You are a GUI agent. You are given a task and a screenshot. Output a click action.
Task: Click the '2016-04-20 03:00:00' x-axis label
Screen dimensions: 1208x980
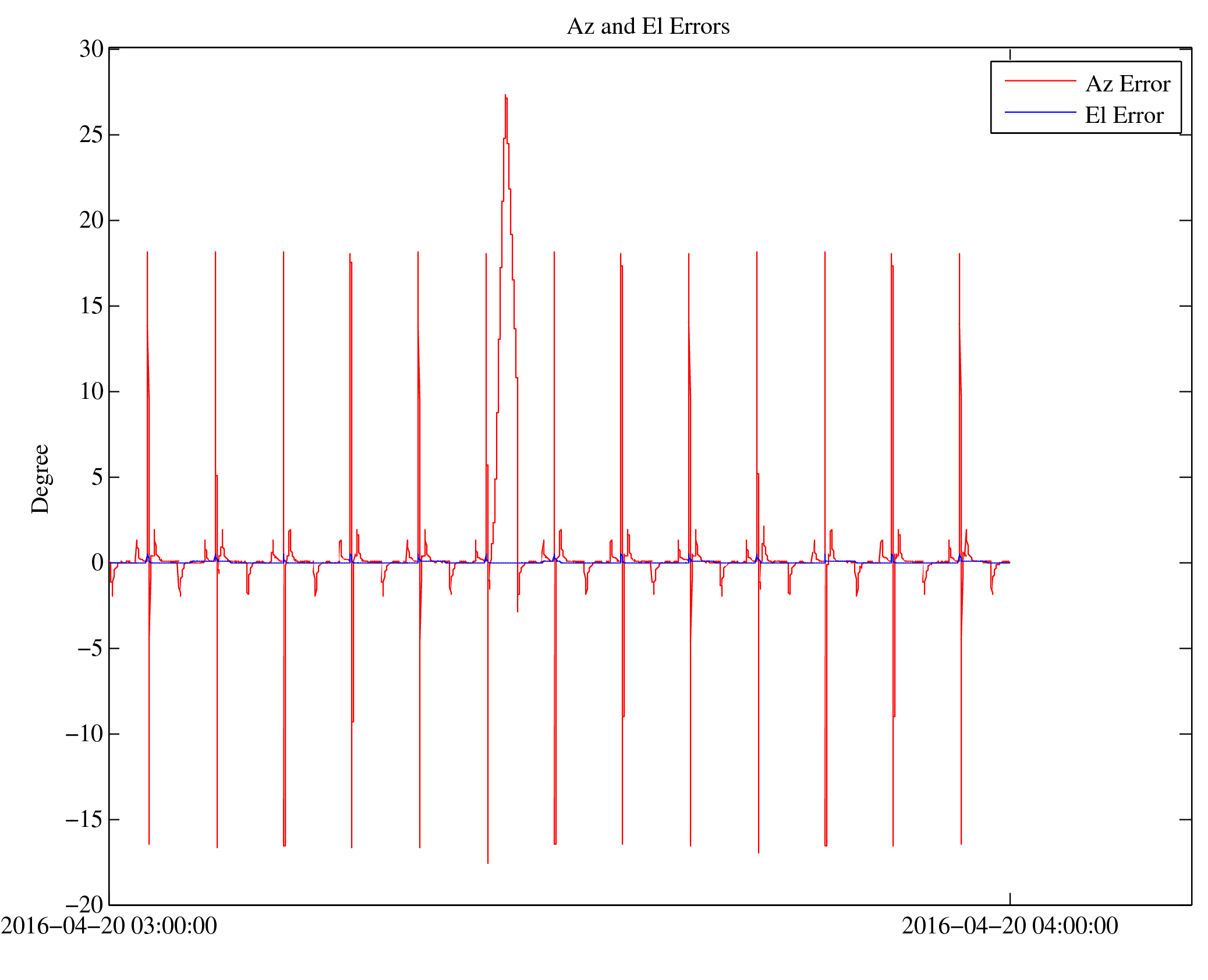click(109, 926)
